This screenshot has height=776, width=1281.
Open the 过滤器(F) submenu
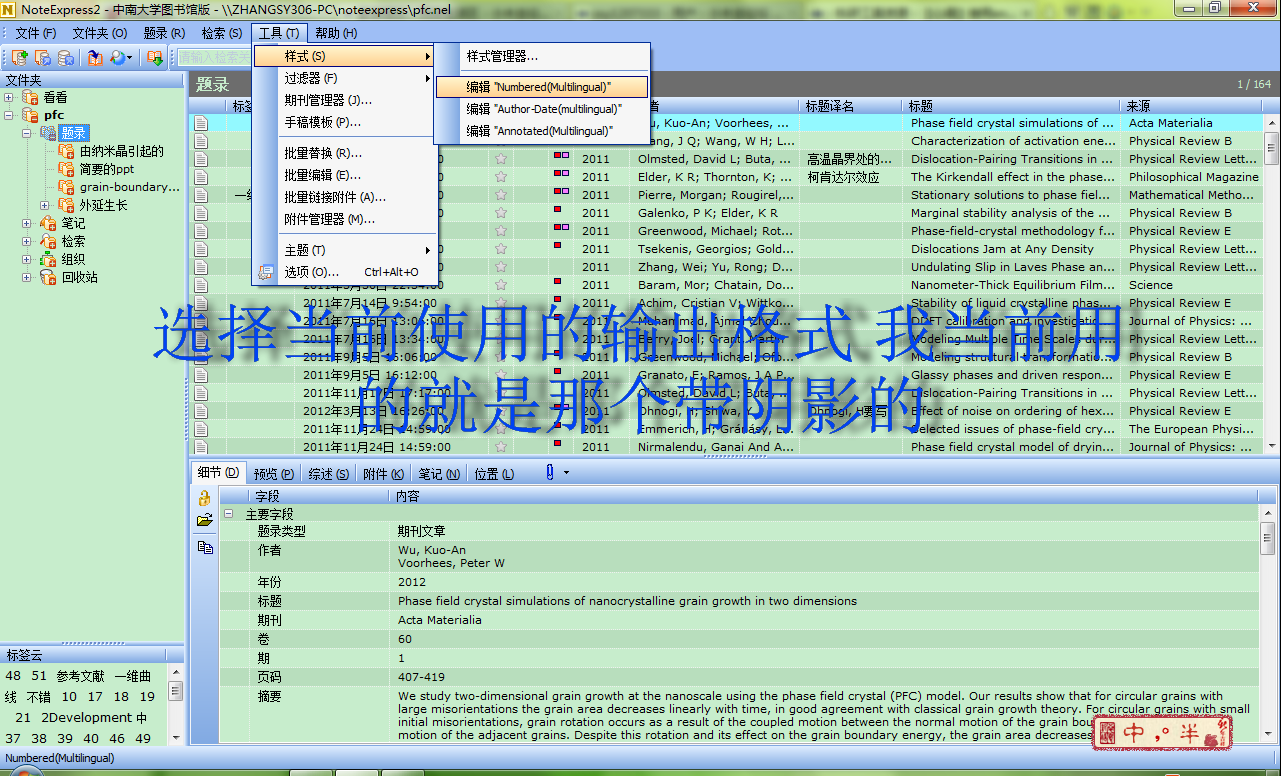[345, 78]
